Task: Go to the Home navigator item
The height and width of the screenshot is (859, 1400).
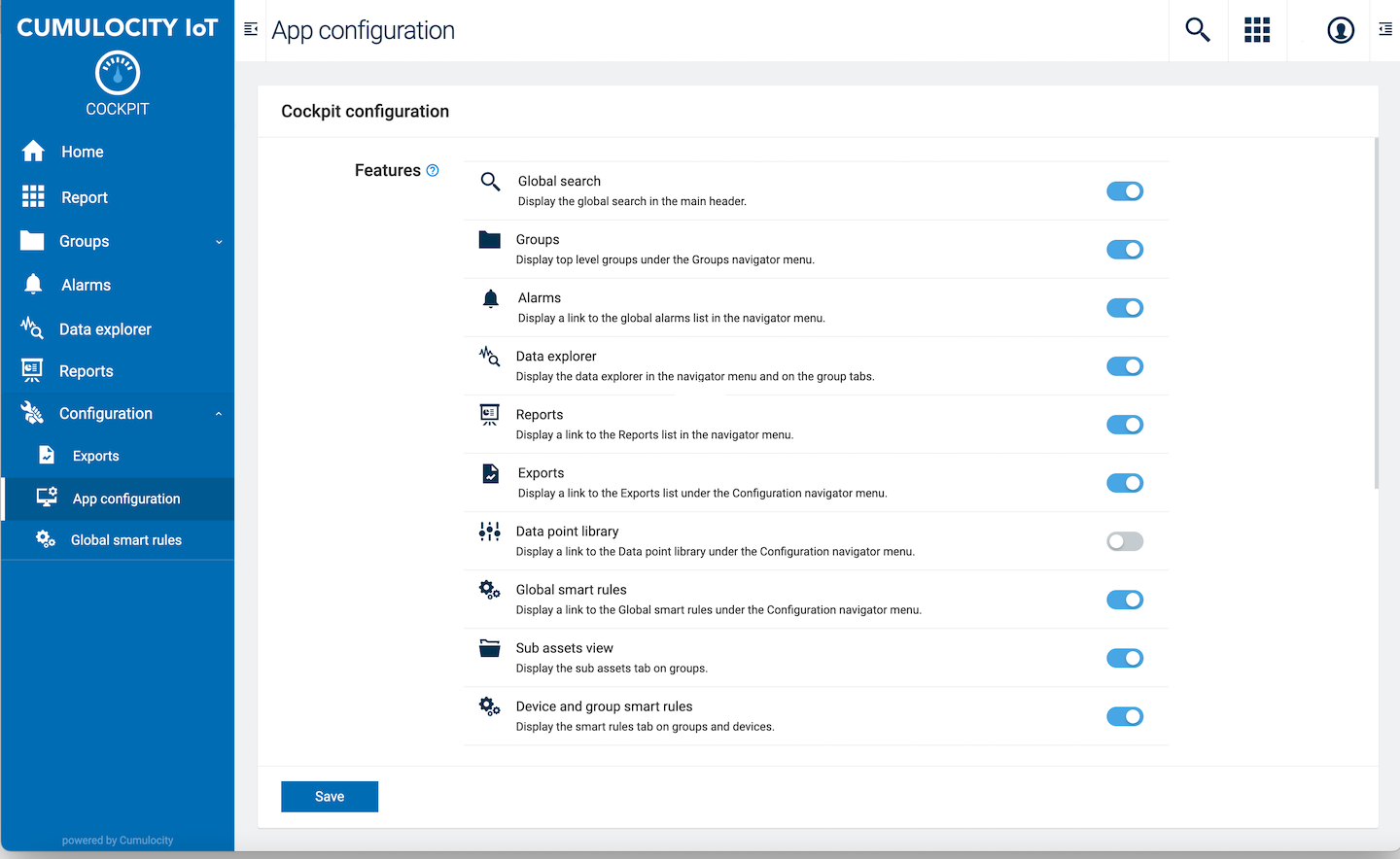Action: (82, 152)
